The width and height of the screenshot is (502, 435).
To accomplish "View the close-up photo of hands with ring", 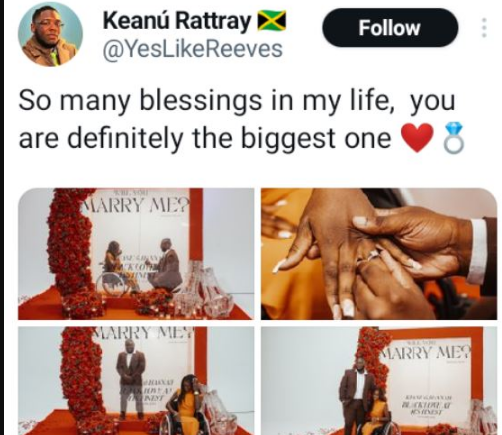I will tap(379, 254).
